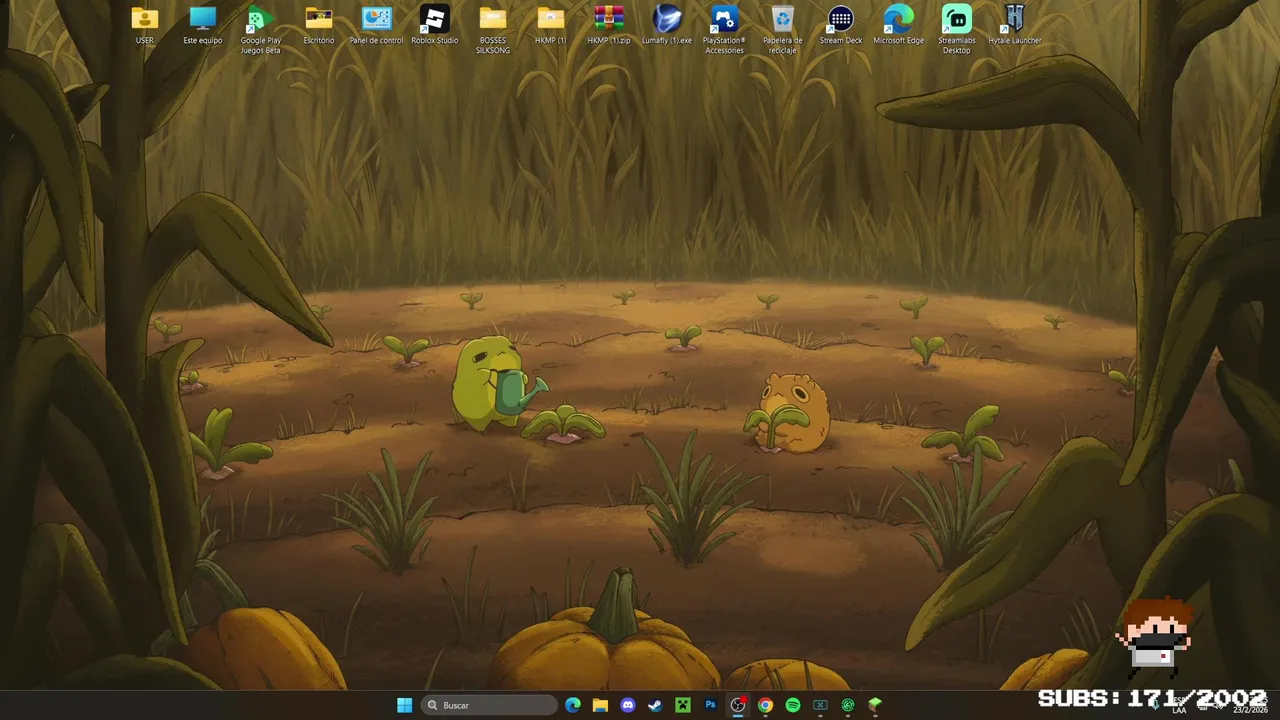Open Google Chrome from the taskbar
This screenshot has height=720, width=1280.
click(x=765, y=705)
